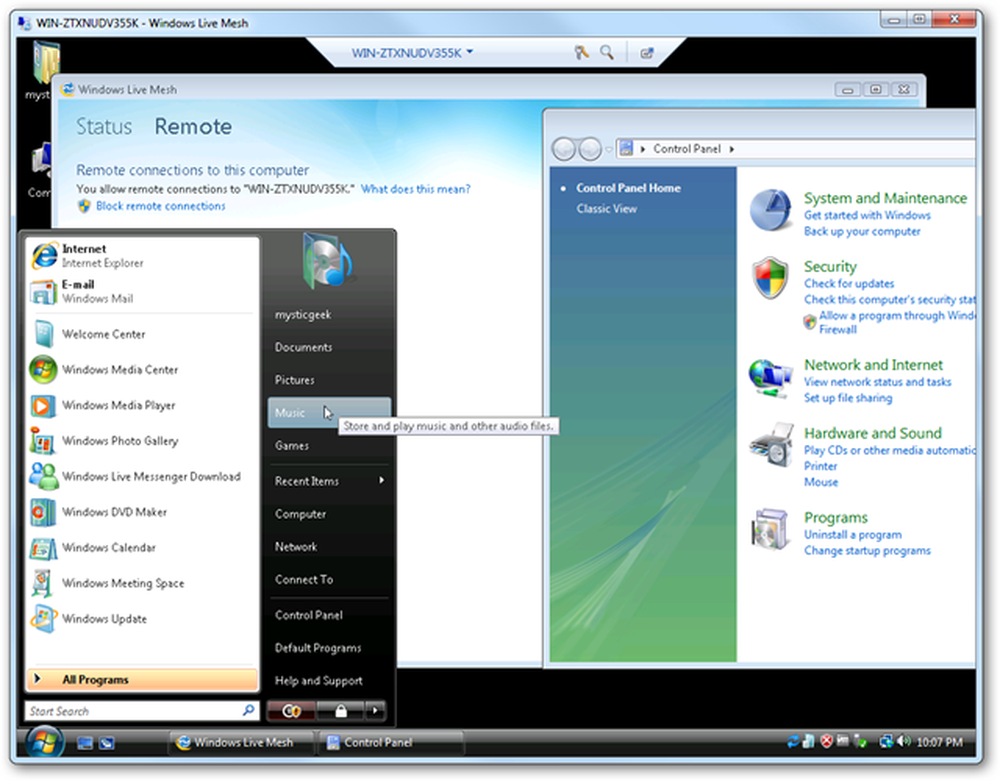Launch Windows Media Center
Image resolution: width=1000 pixels, height=781 pixels.
point(142,370)
